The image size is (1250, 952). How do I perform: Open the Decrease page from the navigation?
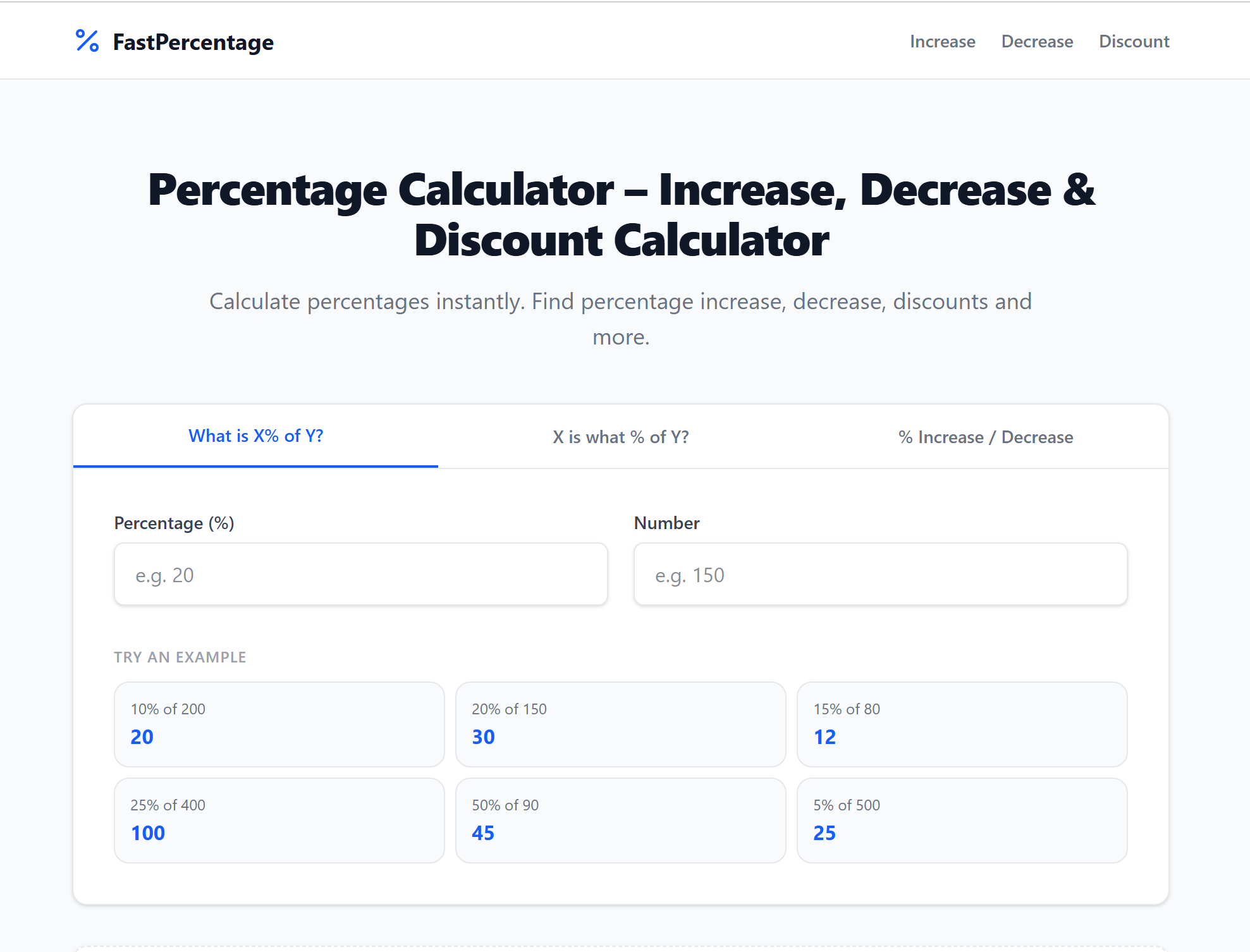point(1037,41)
